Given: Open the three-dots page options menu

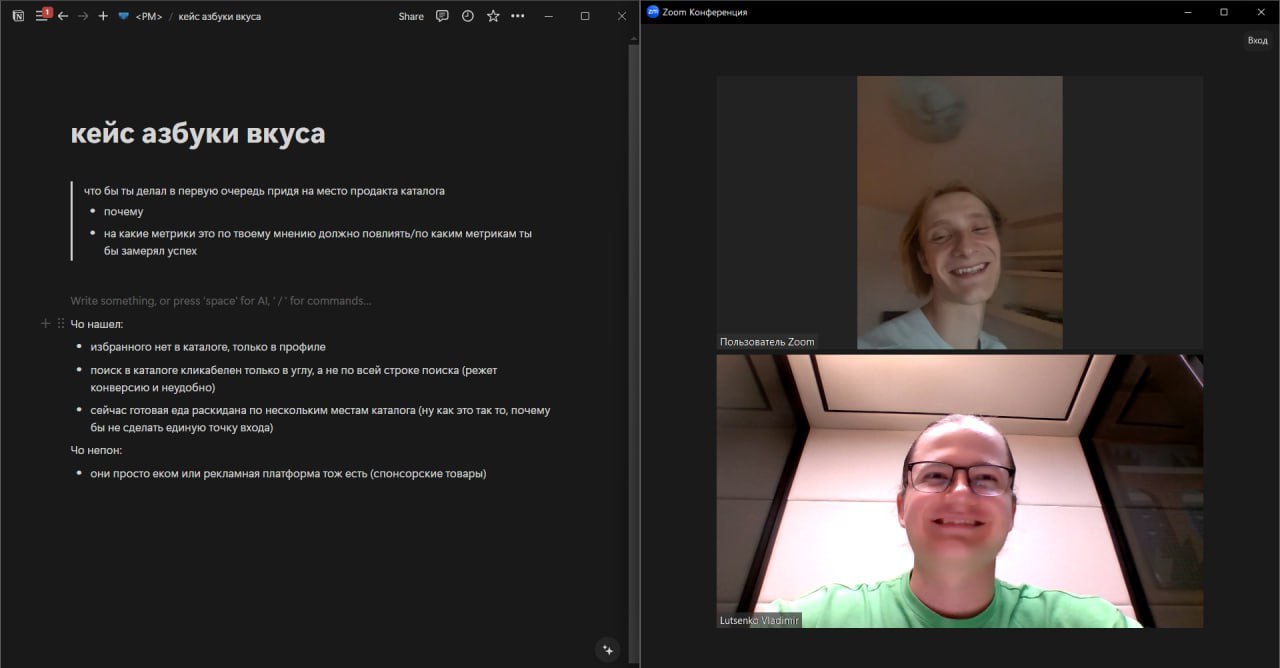Looking at the screenshot, I should point(517,16).
